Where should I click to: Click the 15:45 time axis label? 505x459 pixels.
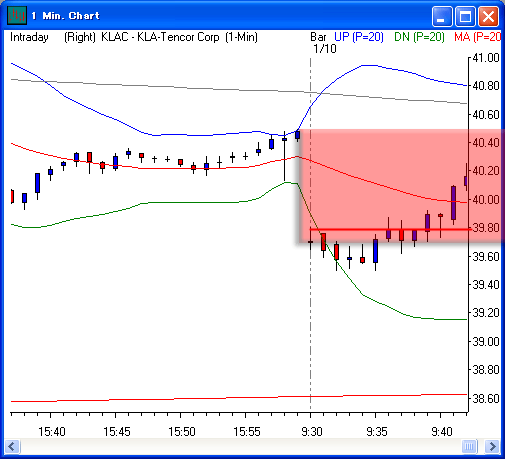(117, 432)
